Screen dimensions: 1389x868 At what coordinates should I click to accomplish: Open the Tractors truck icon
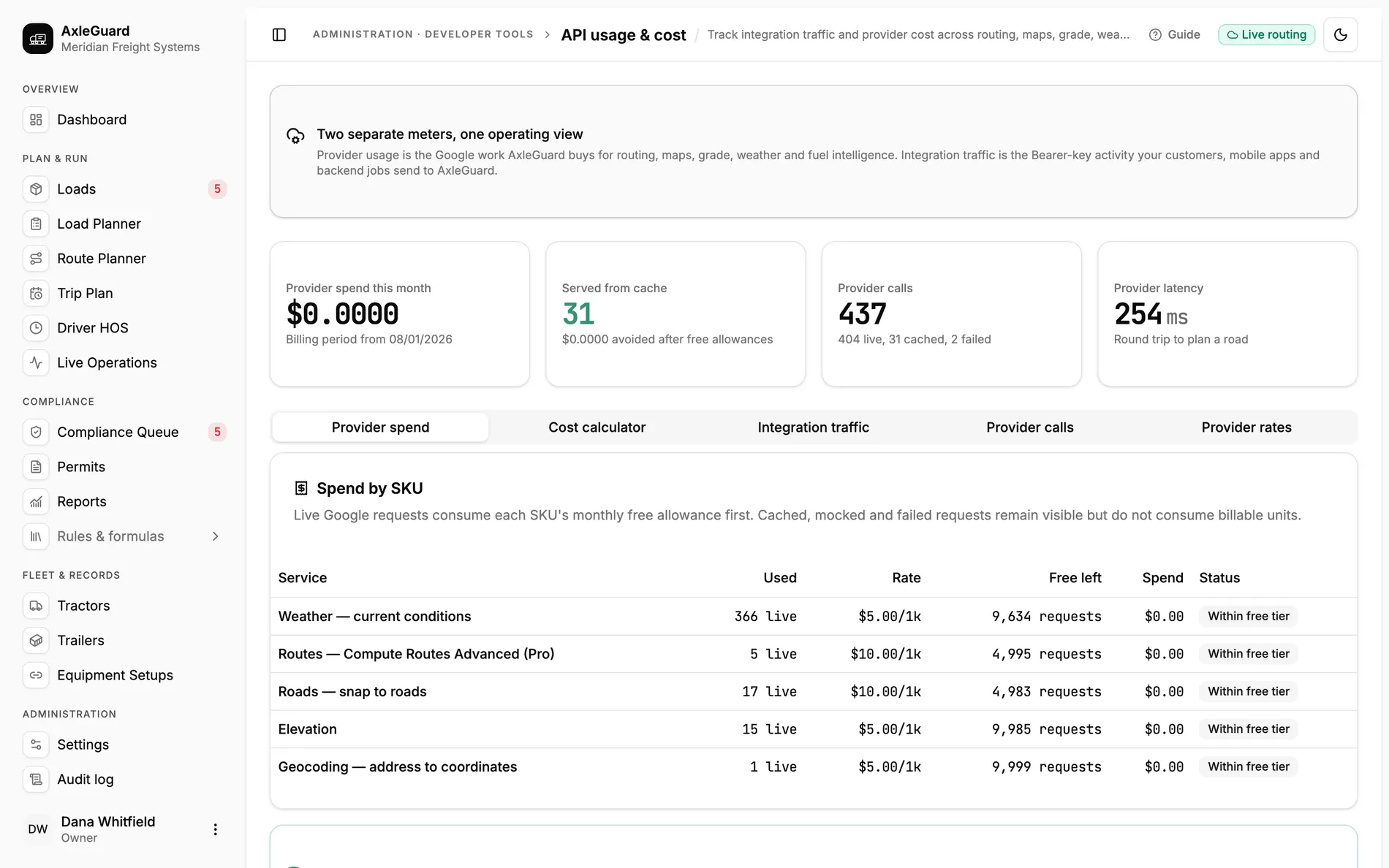(36, 606)
